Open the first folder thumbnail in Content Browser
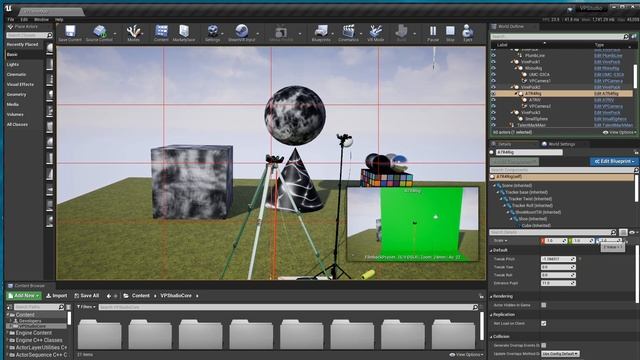 pyautogui.click(x=100, y=334)
